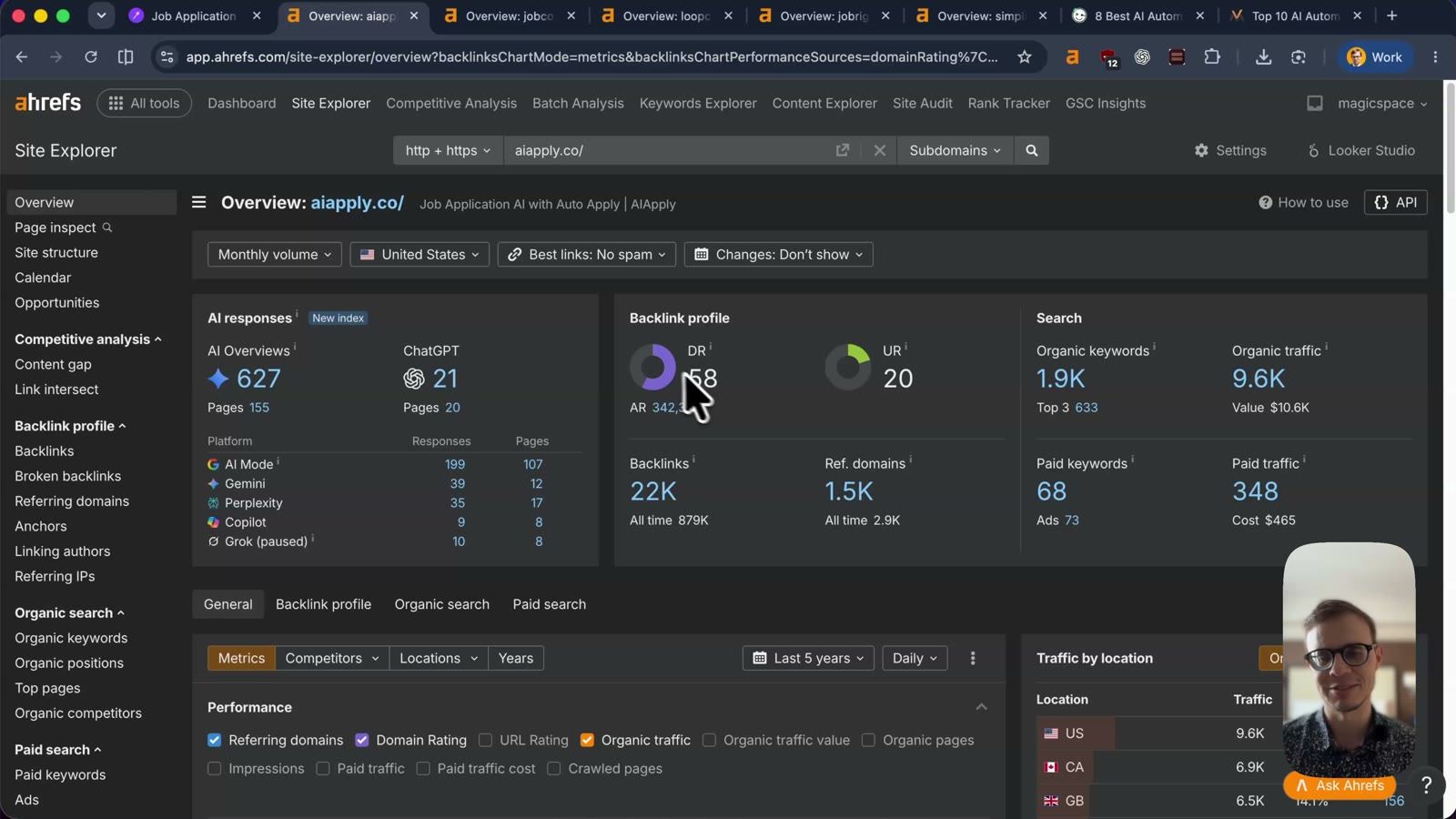Viewport: 1456px width, 819px height.
Task: Open the tab search dropdown arrow
Action: pos(101,15)
